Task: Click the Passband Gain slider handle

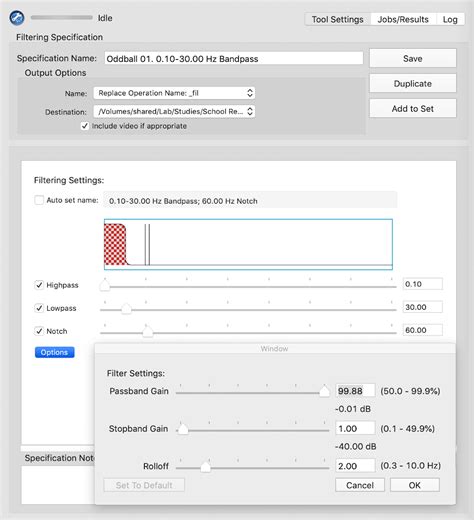Action: [324, 391]
